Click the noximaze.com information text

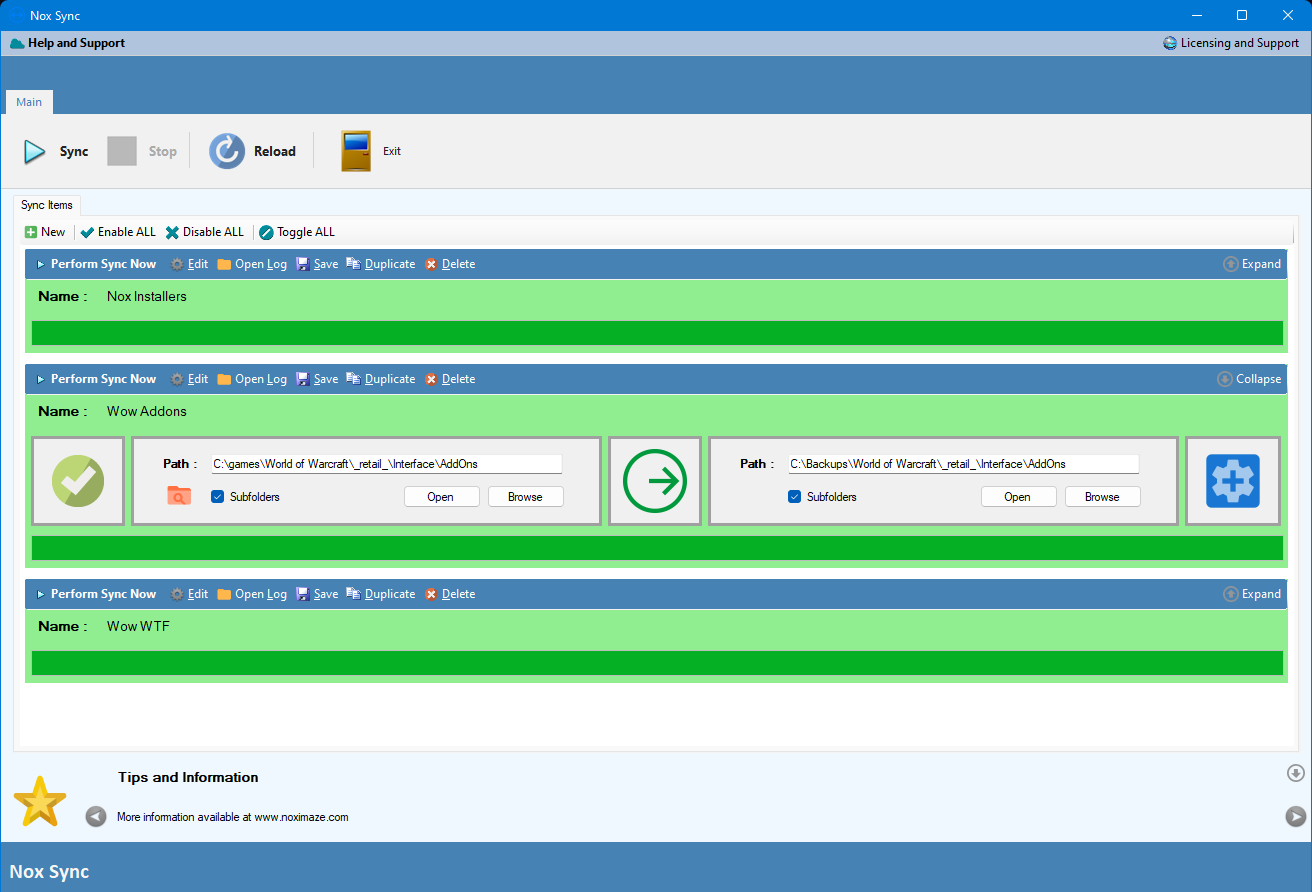tap(233, 817)
